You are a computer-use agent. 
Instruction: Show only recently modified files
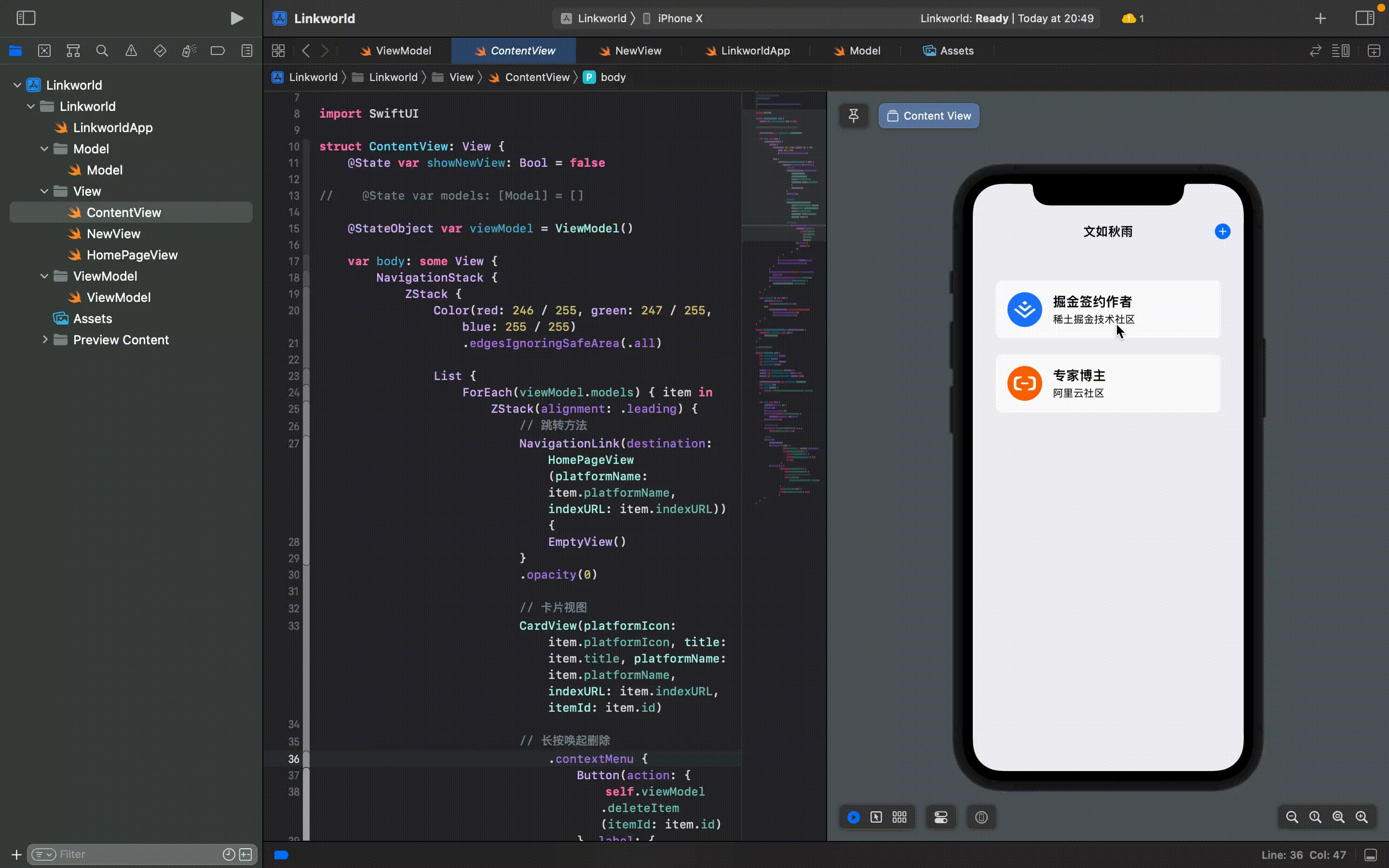(229, 854)
